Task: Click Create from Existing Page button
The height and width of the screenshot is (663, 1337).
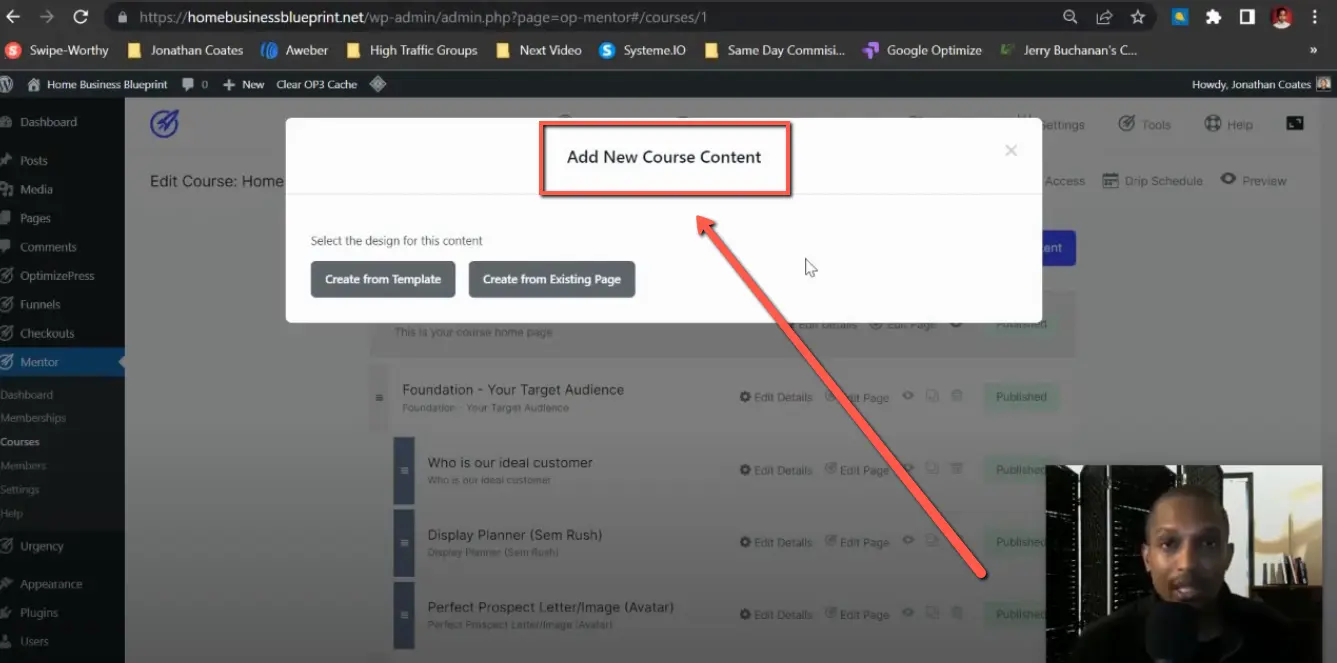Action: tap(551, 279)
